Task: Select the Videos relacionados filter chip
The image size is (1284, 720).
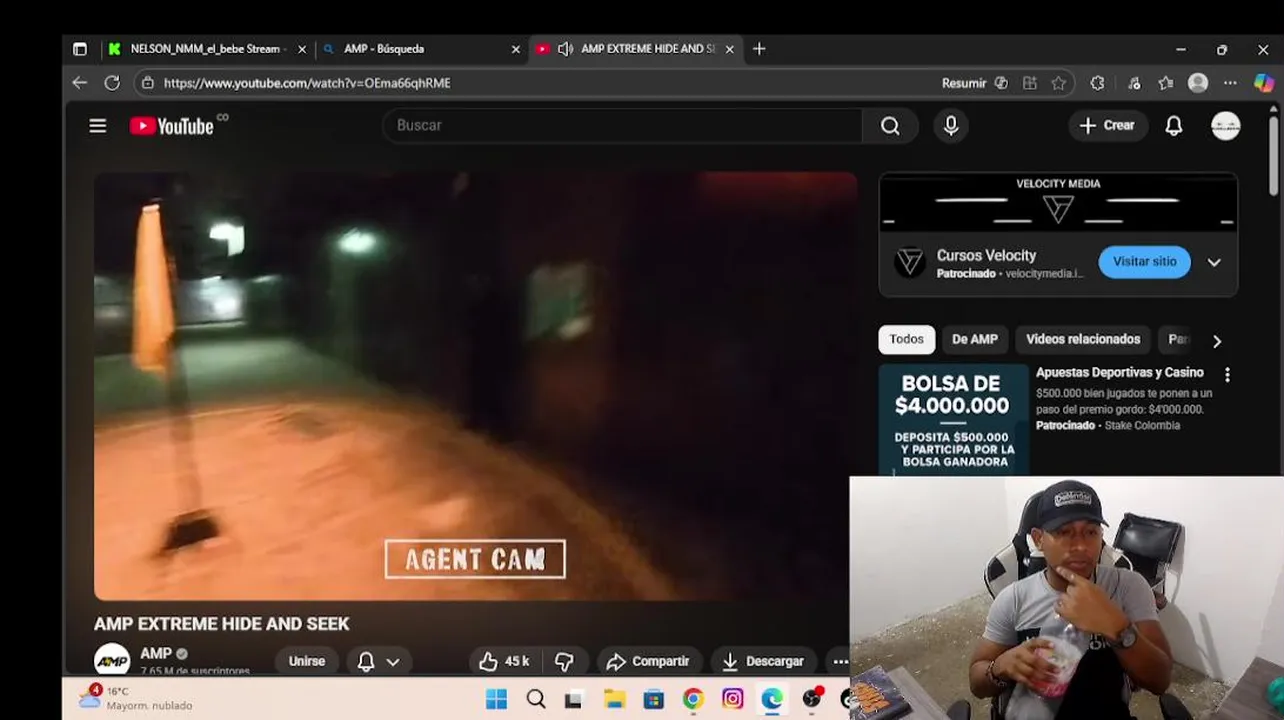Action: [1083, 340]
